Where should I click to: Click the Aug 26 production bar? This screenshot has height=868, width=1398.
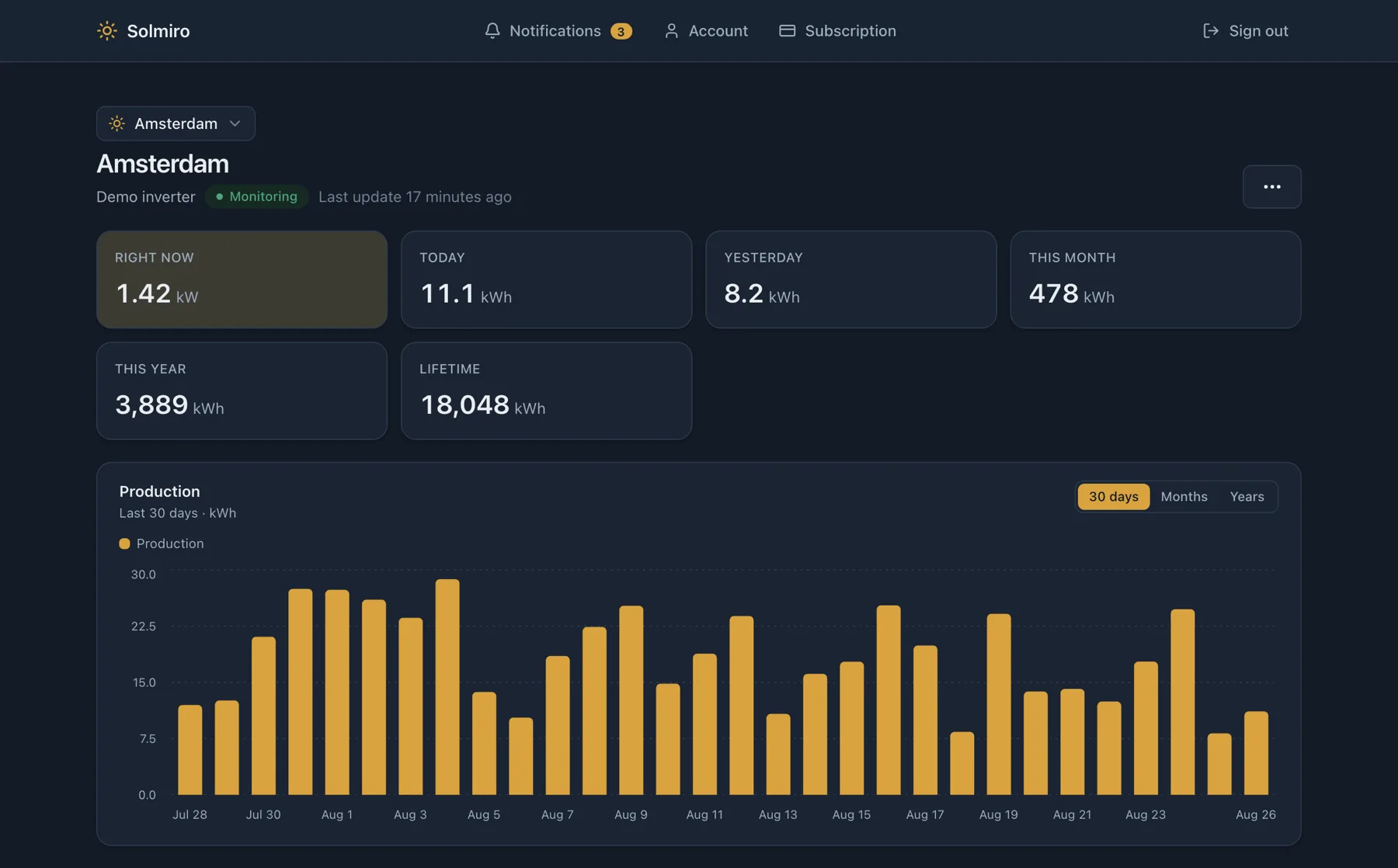coord(1256,753)
